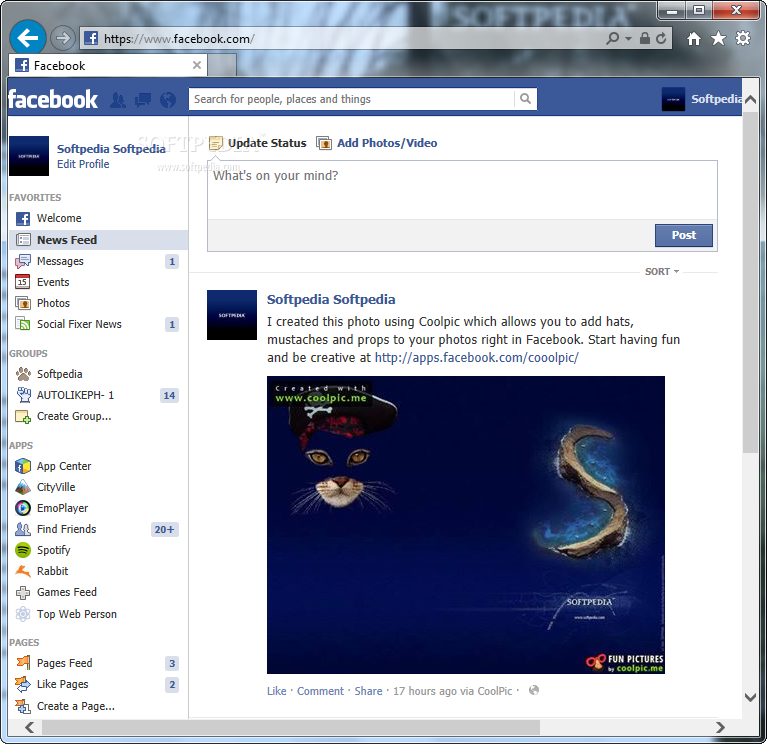Click the Top Web Person app icon
This screenshot has height=744, width=767.
click(x=23, y=614)
